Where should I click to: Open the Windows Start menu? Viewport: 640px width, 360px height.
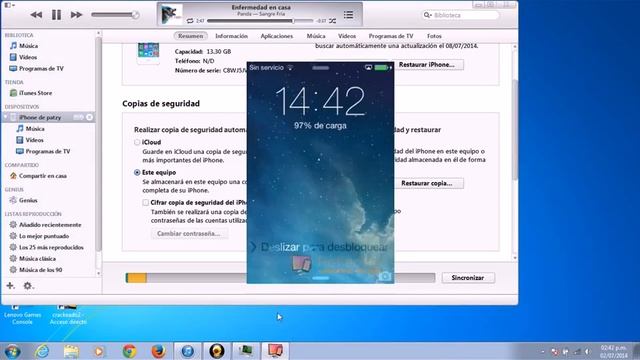12,351
